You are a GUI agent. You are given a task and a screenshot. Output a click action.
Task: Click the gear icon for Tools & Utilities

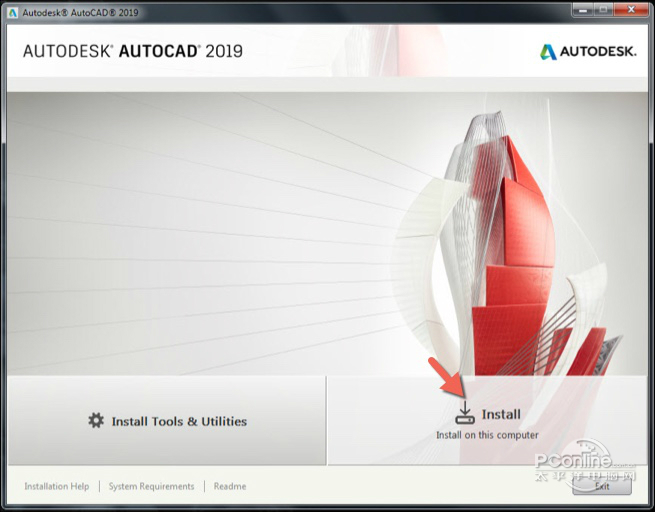point(96,421)
